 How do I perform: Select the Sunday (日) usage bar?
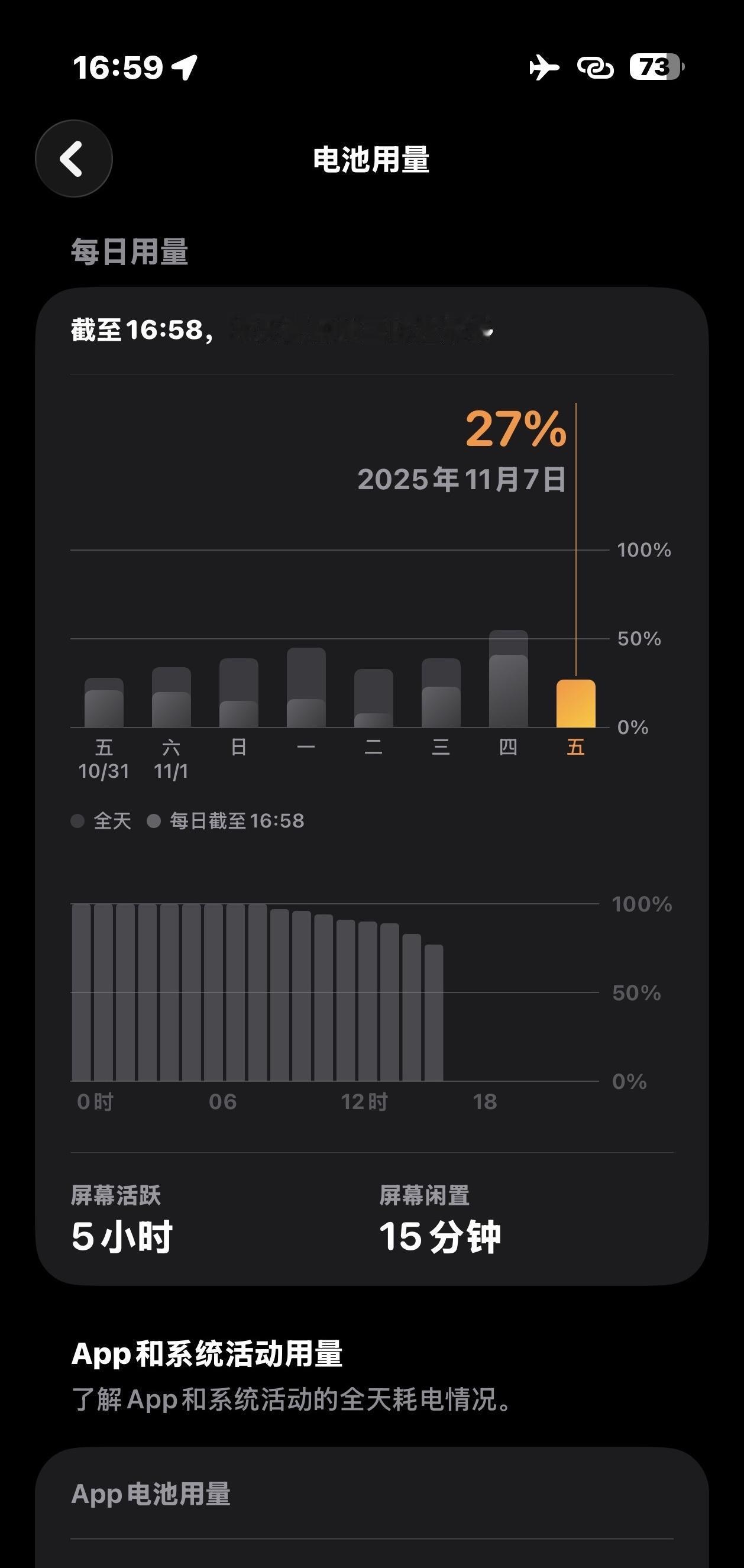[239, 694]
